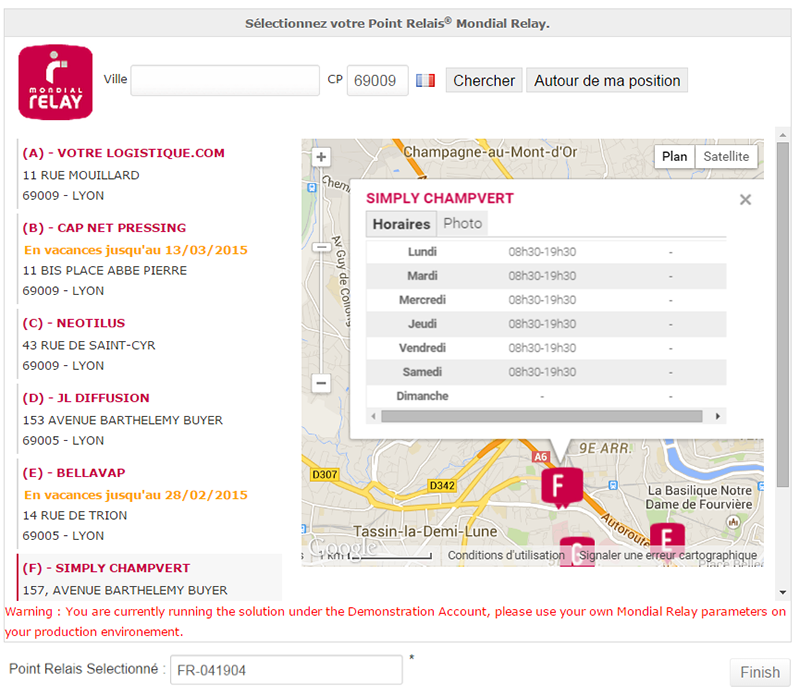The width and height of the screenshot is (800, 697).
Task: Click the D307 road label on map
Action: [324, 475]
